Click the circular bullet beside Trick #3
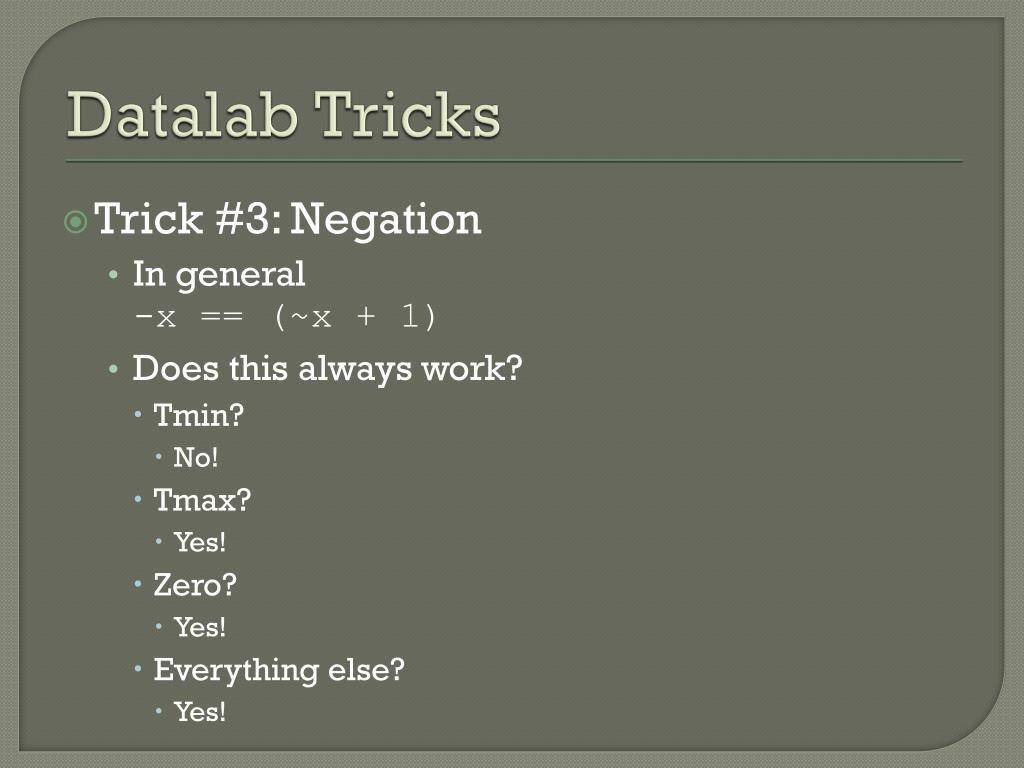 [76, 221]
